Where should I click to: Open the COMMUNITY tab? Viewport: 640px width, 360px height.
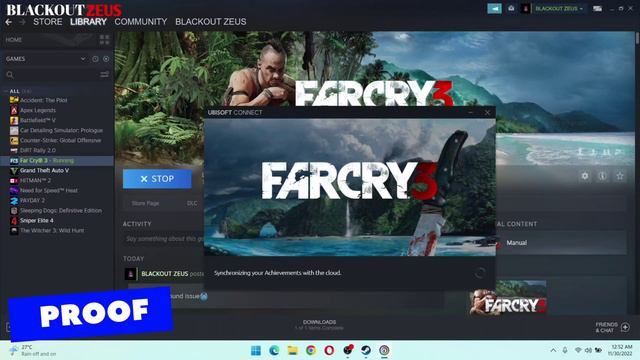[x=141, y=22]
